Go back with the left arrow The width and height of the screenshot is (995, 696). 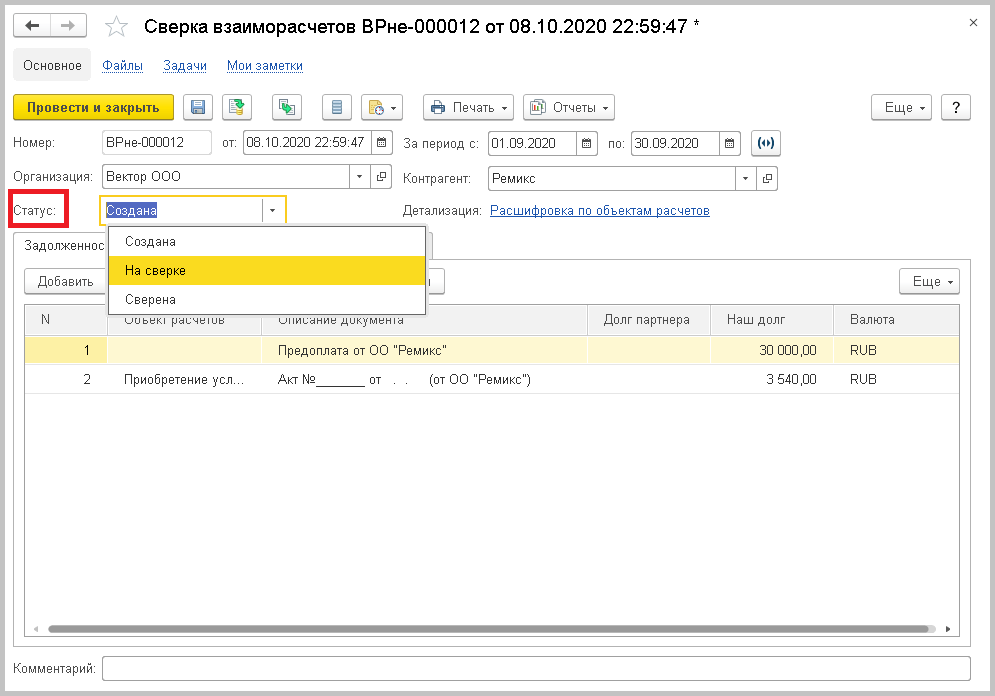(x=32, y=26)
